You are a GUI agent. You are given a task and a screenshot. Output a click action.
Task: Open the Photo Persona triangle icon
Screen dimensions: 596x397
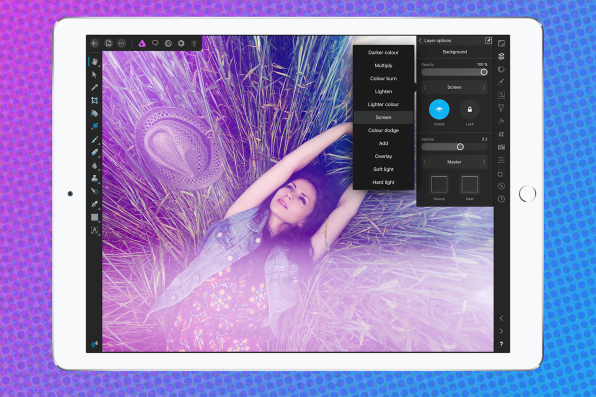[x=142, y=43]
